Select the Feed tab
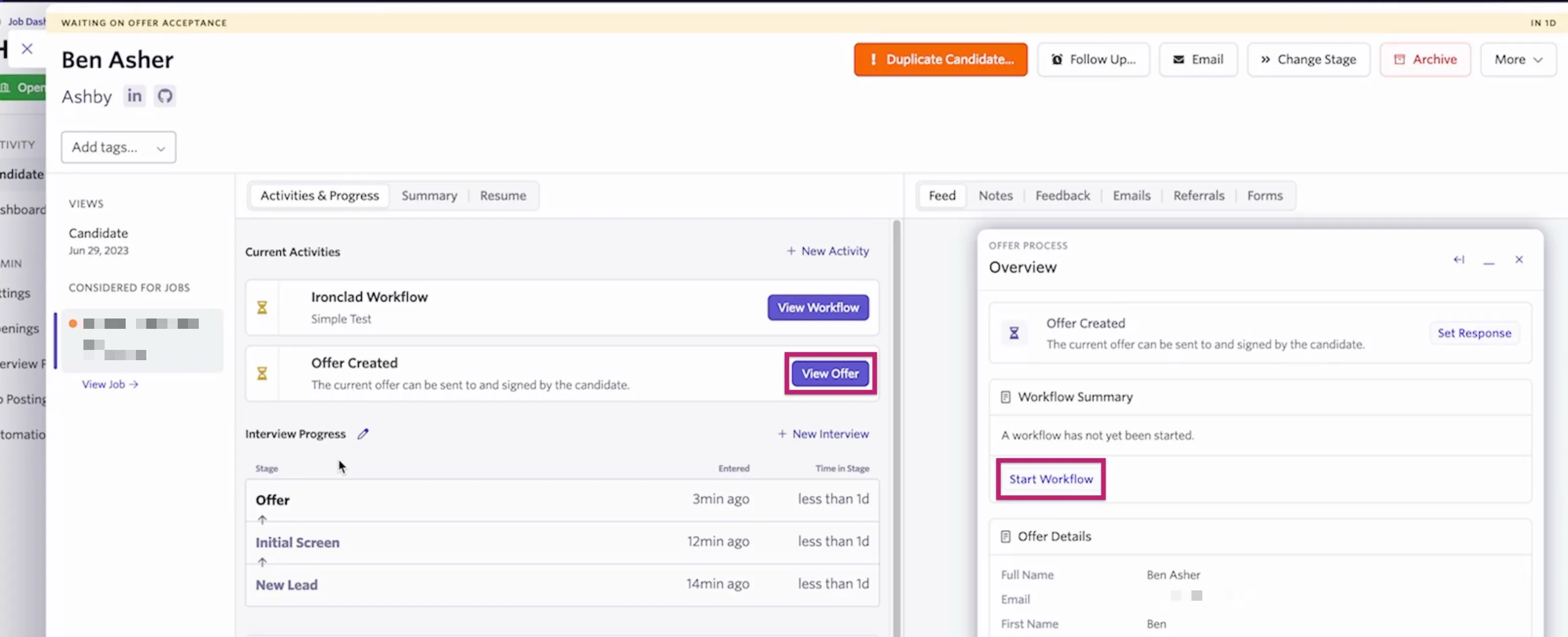This screenshot has width=1568, height=637. (942, 196)
